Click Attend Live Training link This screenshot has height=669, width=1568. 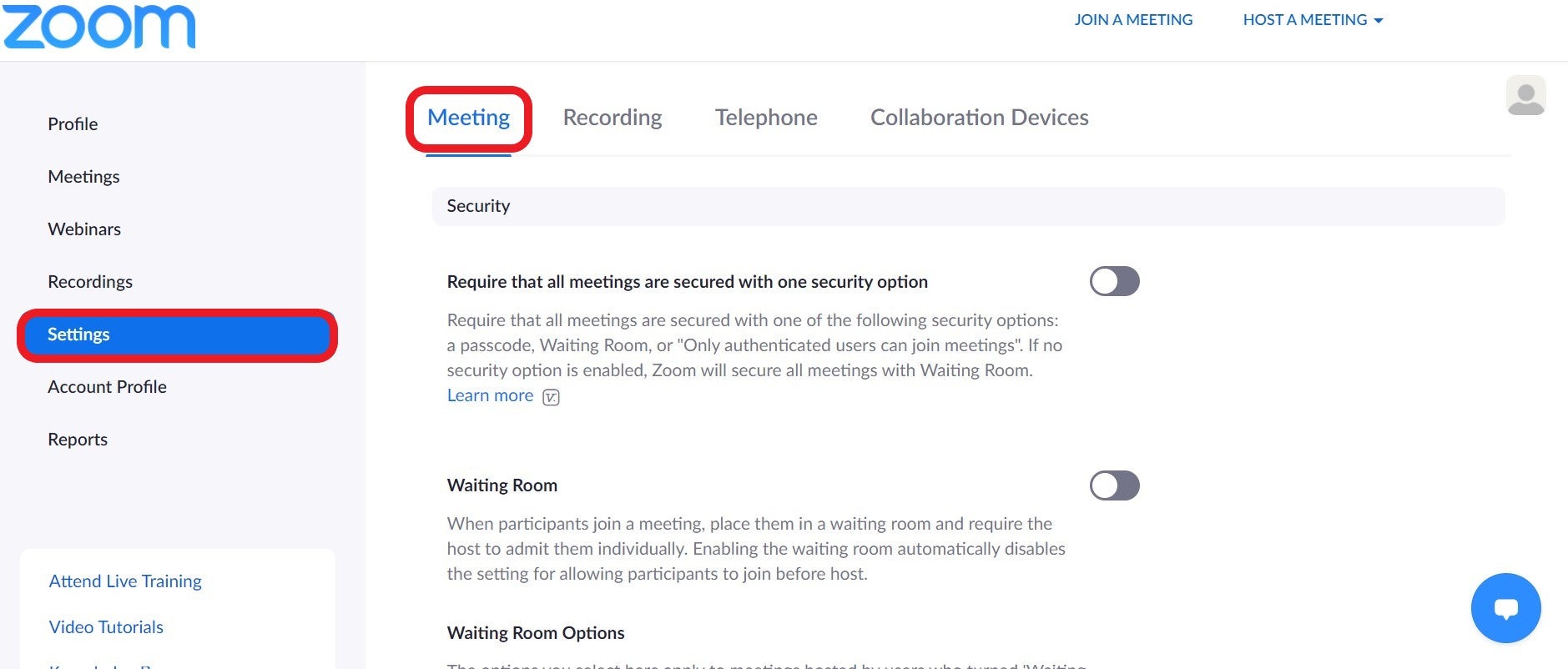[125, 581]
